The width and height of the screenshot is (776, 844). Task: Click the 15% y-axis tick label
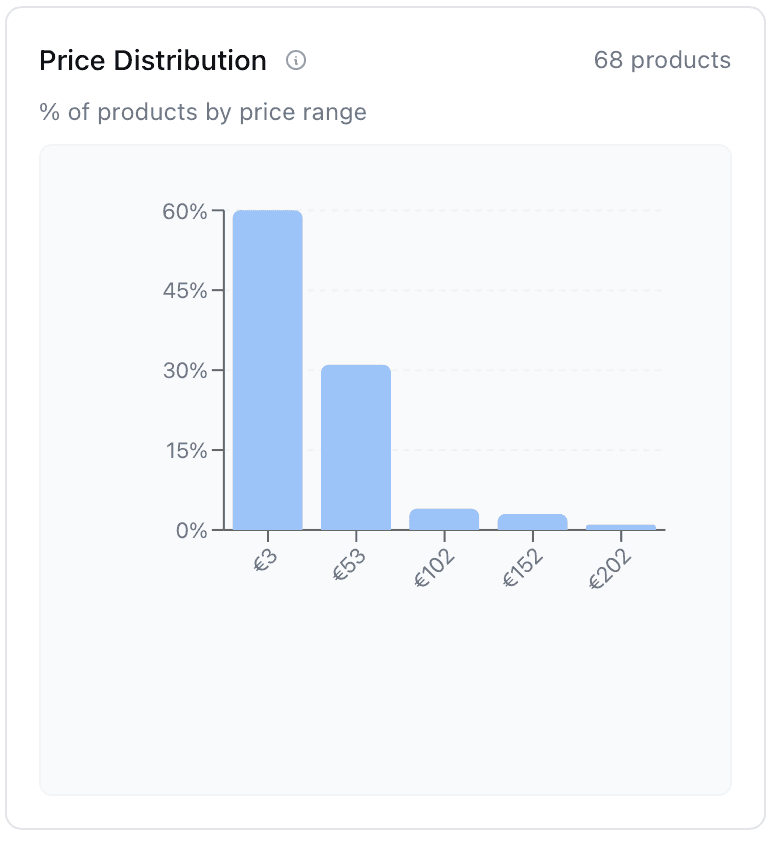[185, 450]
